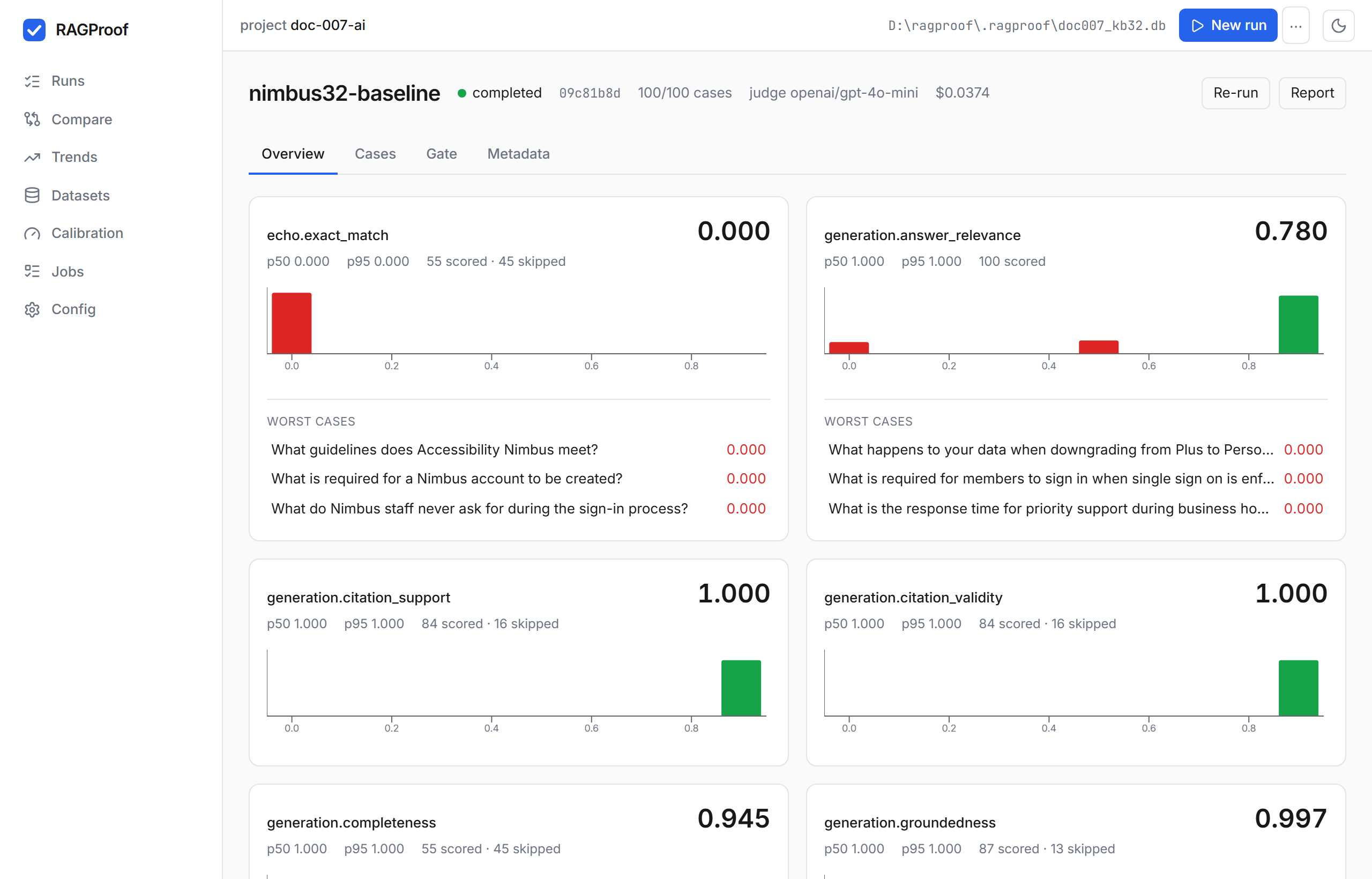
Task: Click green bar in answer_relevance histogram
Action: tap(1298, 325)
